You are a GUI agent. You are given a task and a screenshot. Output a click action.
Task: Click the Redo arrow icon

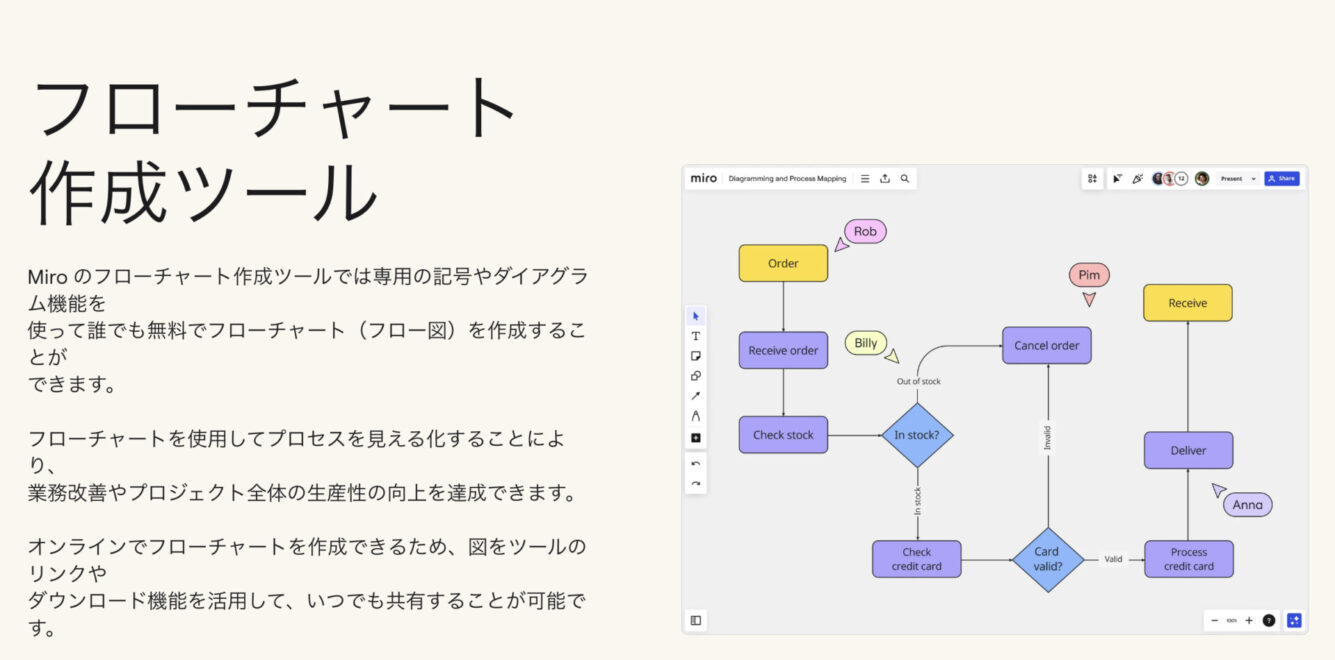tap(696, 484)
